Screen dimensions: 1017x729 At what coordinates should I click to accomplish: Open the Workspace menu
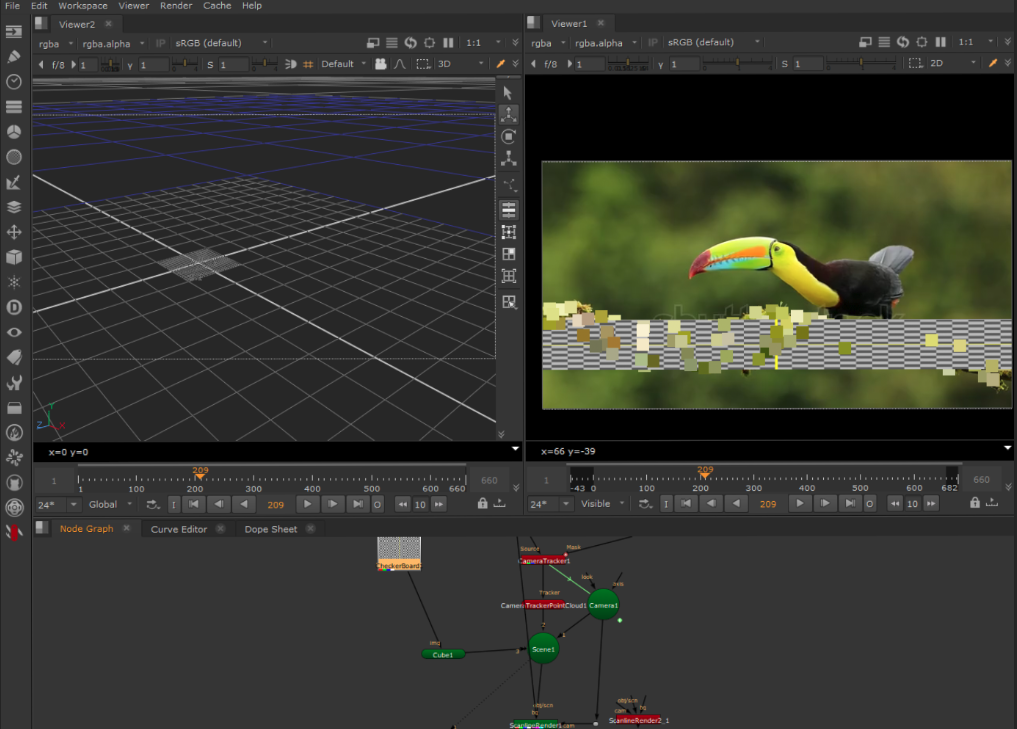point(82,6)
